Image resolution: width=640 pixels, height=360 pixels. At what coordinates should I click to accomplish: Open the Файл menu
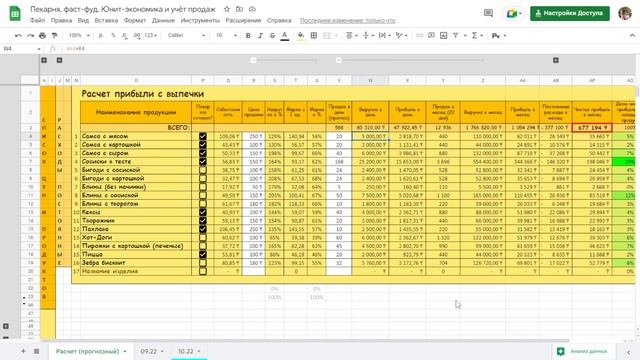(x=37, y=20)
